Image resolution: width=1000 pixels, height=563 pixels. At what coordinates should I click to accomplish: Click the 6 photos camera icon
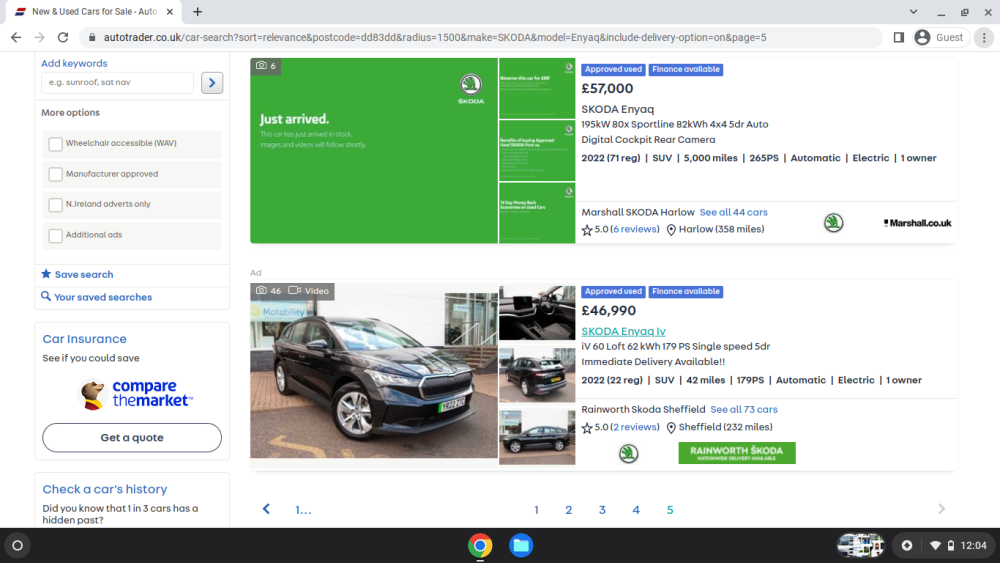click(261, 66)
